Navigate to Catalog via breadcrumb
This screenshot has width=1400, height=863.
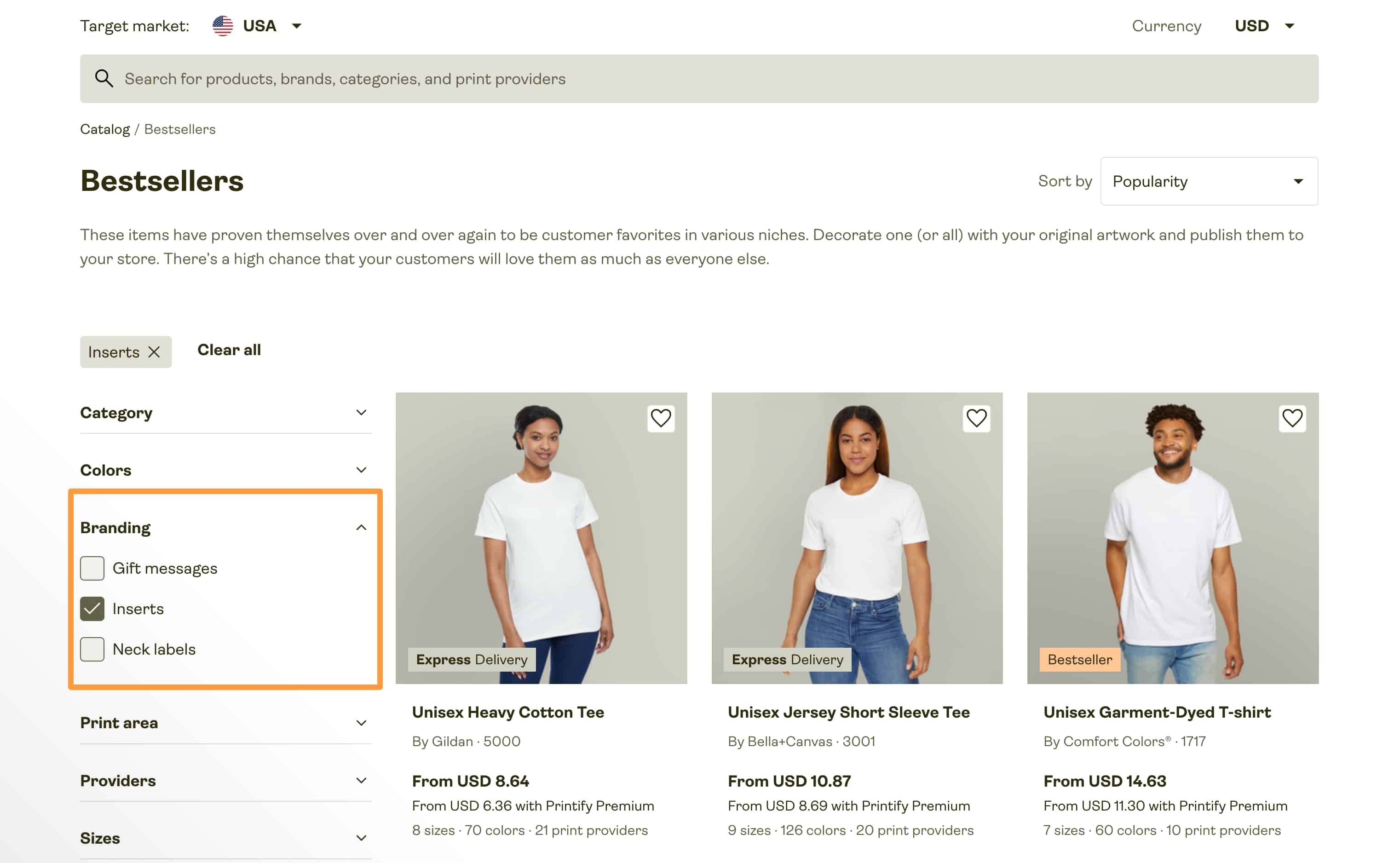[x=105, y=129]
